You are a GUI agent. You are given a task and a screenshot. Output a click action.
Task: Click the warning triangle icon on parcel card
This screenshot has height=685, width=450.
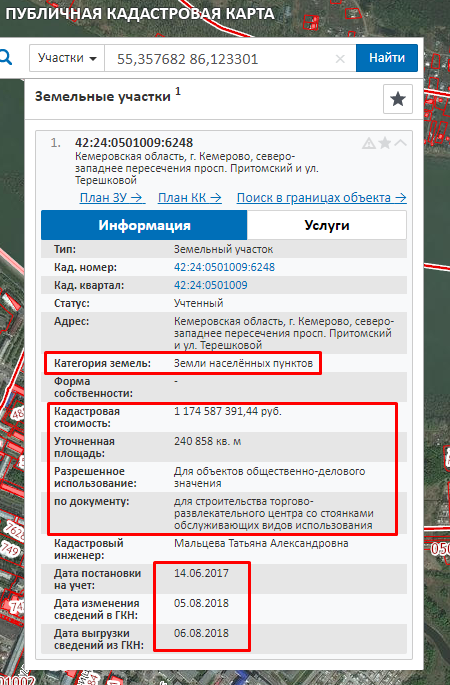tap(369, 143)
